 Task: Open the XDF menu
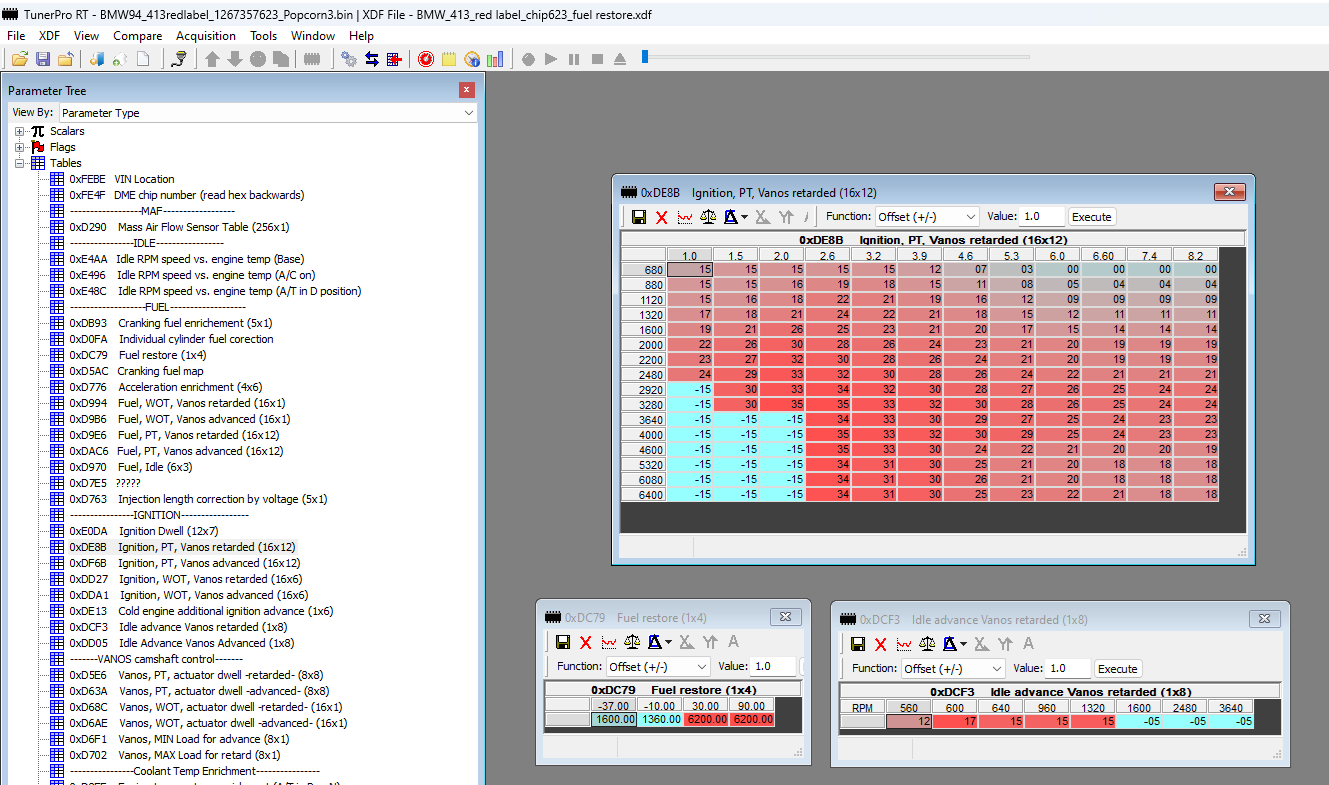click(x=49, y=35)
